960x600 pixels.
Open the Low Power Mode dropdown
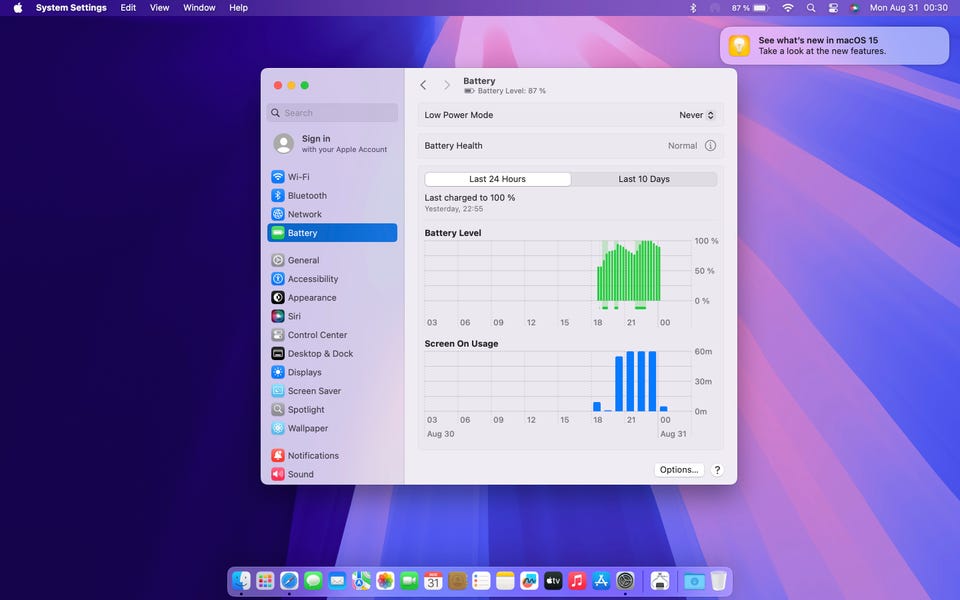pyautogui.click(x=697, y=115)
